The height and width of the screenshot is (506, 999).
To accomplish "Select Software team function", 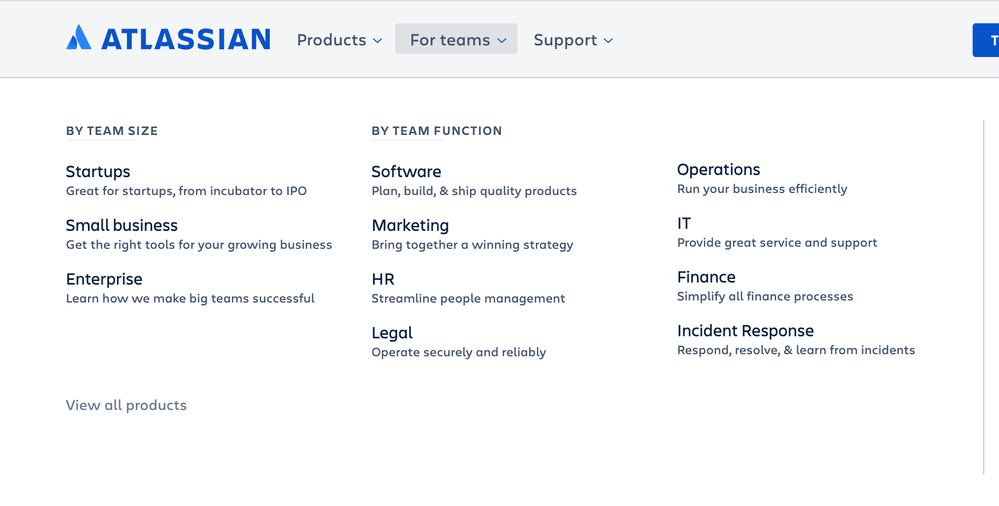I will click(406, 171).
